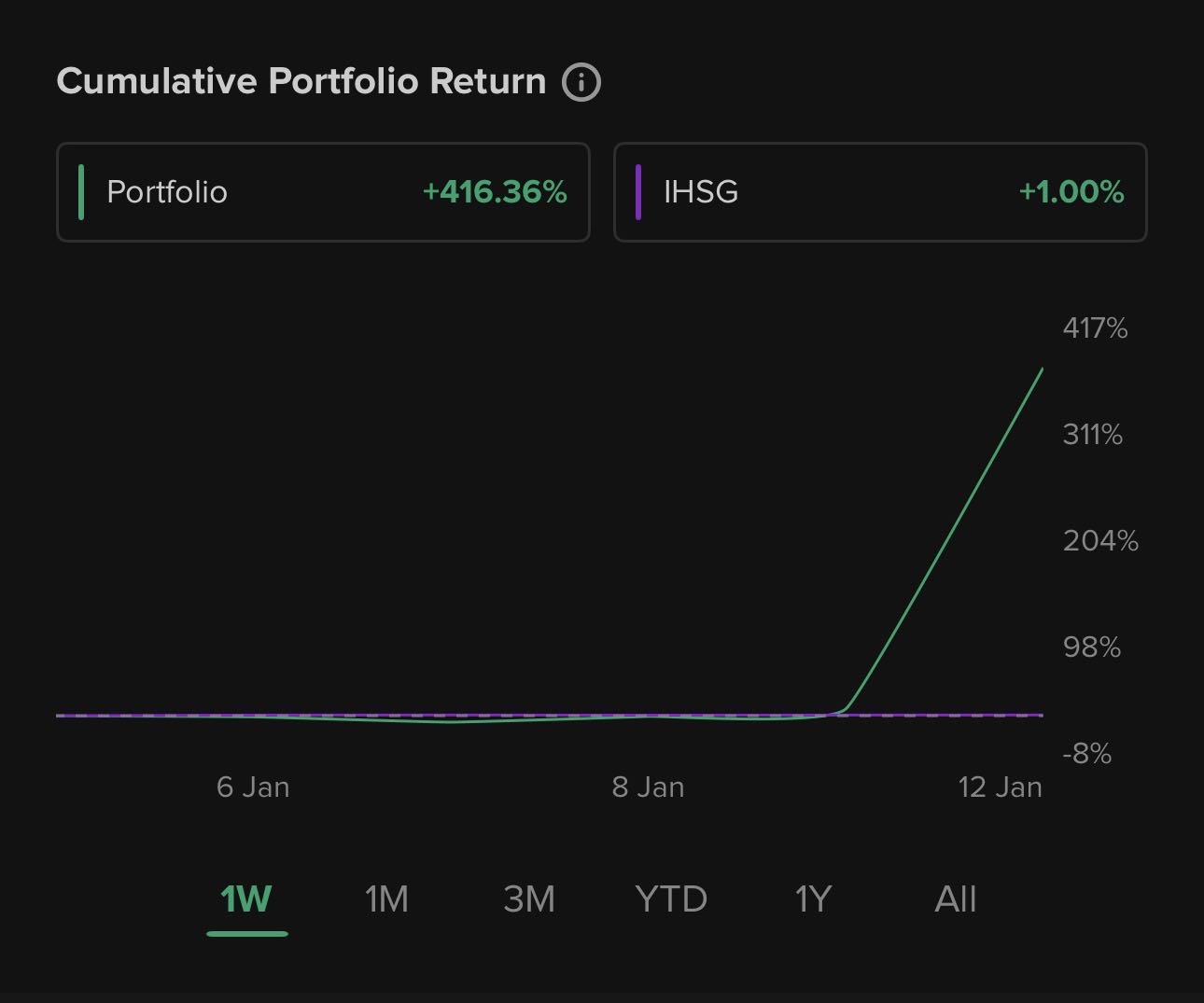This screenshot has width=1204, height=1003.
Task: Switch to the 1M time range
Action: pos(386,899)
